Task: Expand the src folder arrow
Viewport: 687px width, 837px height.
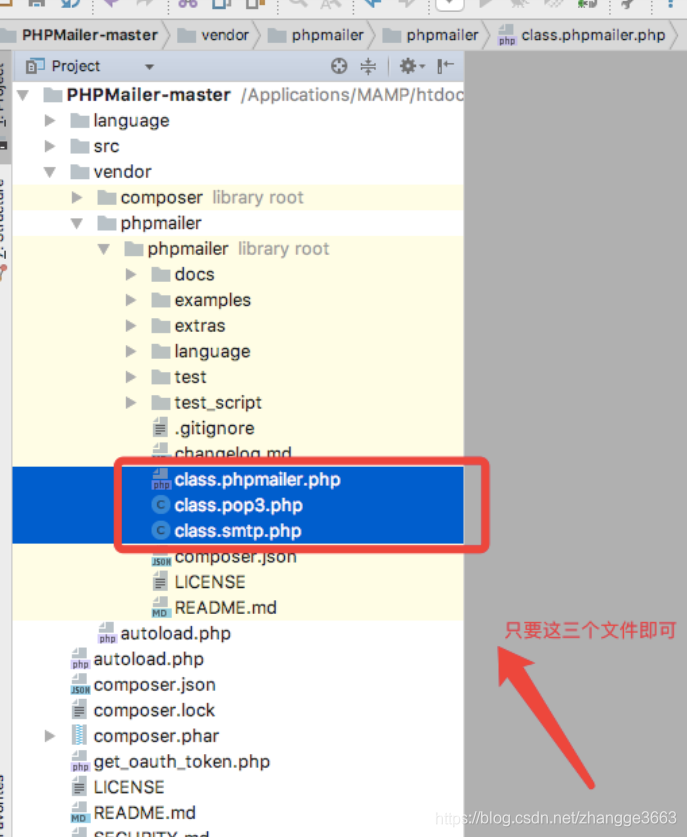Action: [50, 146]
